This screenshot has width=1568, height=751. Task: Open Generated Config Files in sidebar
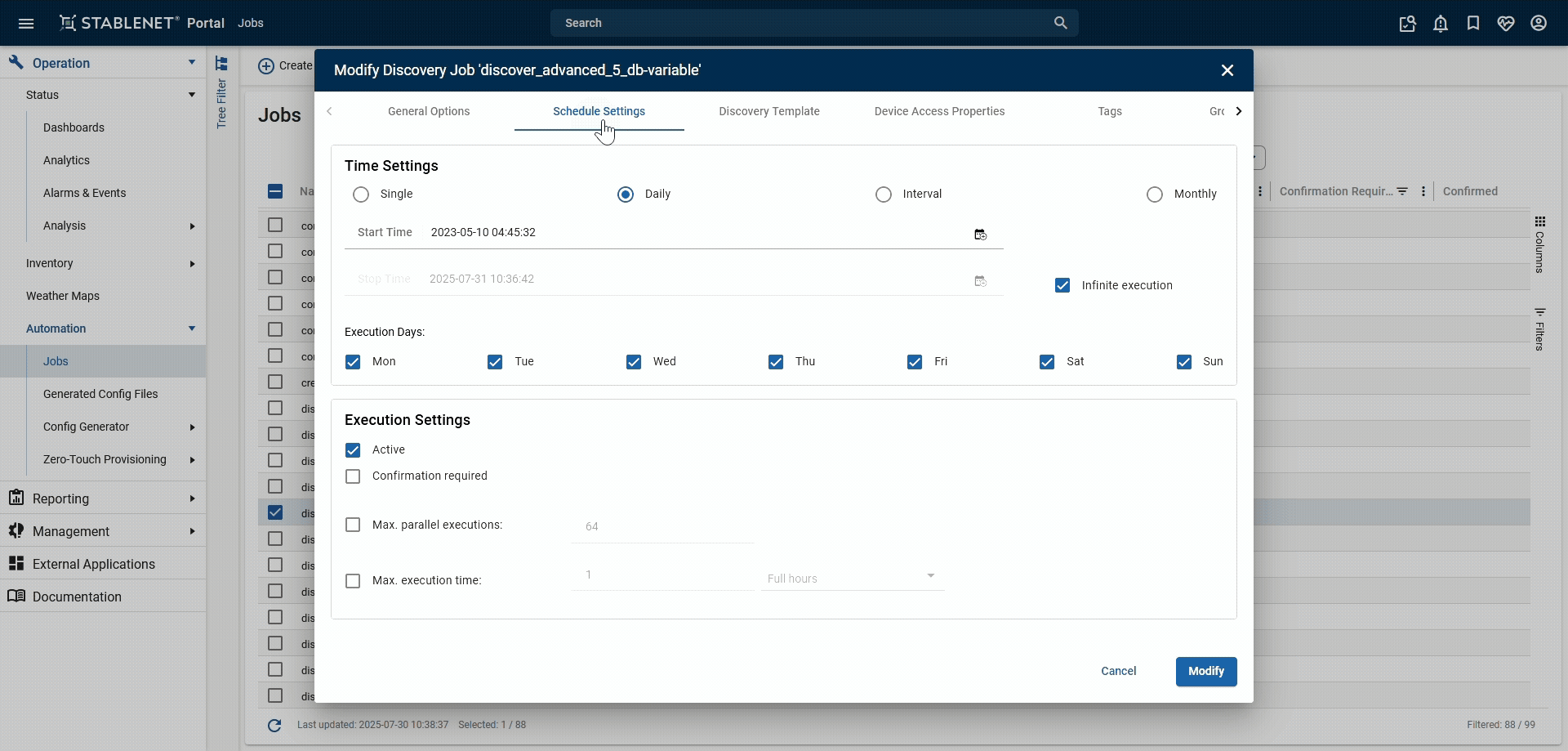tap(100, 394)
